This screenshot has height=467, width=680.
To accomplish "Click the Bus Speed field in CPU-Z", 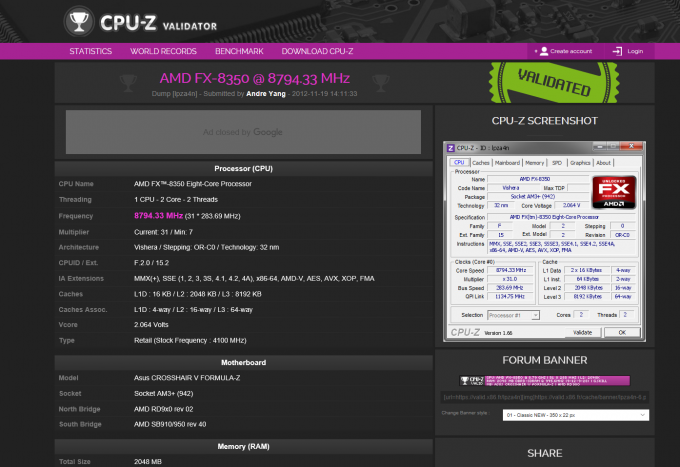I will [x=510, y=288].
